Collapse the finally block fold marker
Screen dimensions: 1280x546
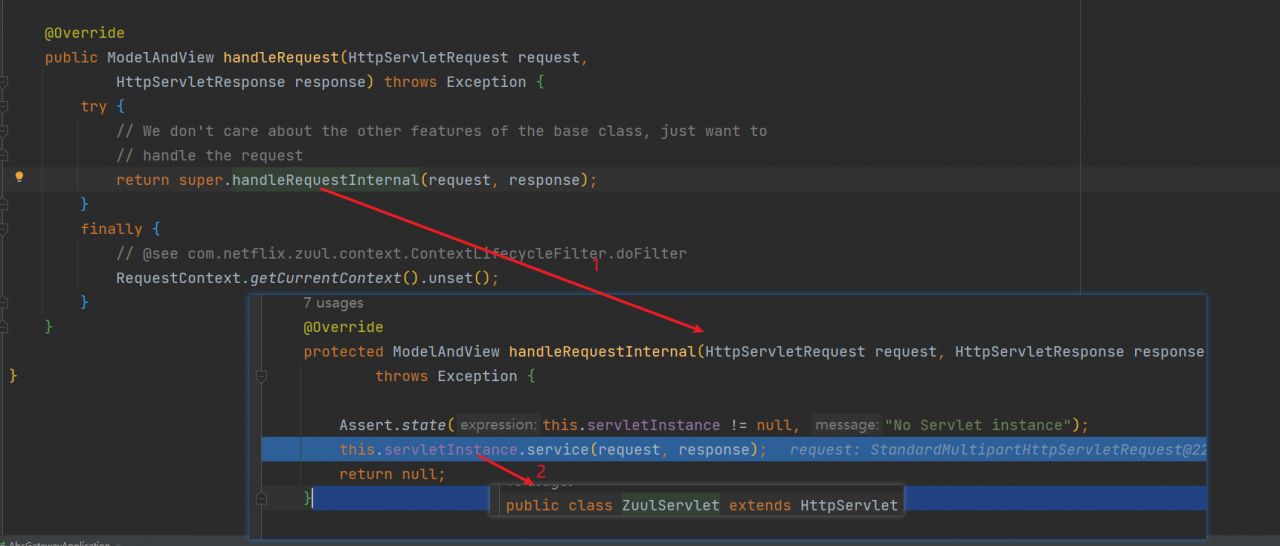[x=5, y=229]
